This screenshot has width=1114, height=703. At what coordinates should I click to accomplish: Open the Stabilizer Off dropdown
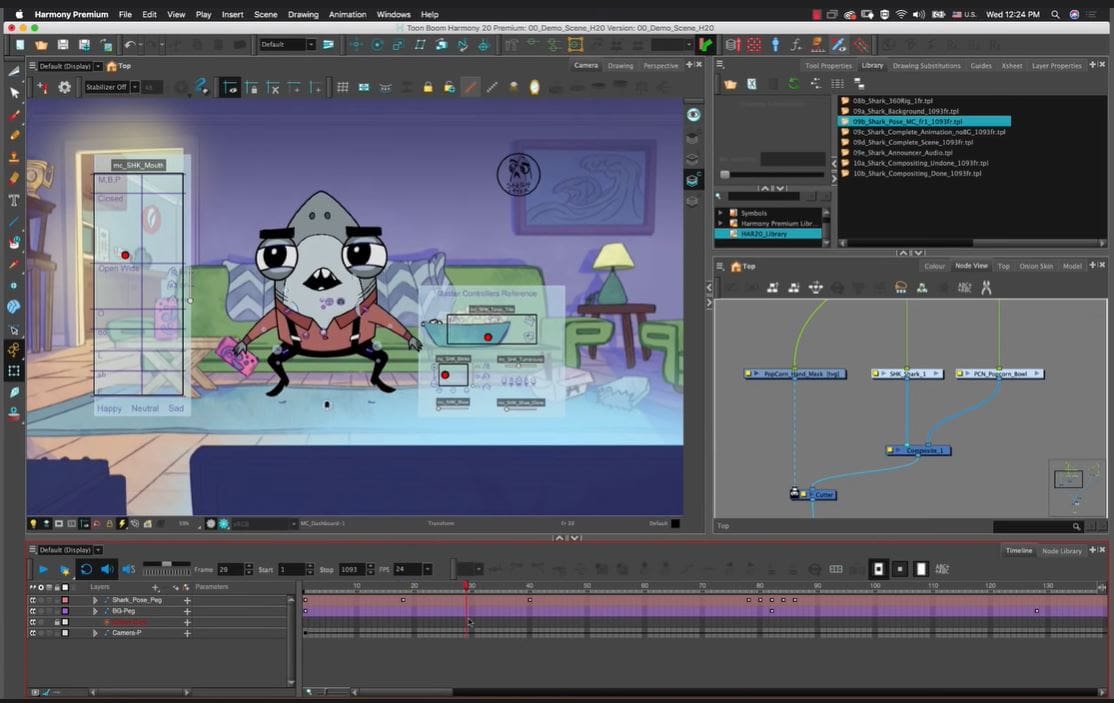click(134, 87)
